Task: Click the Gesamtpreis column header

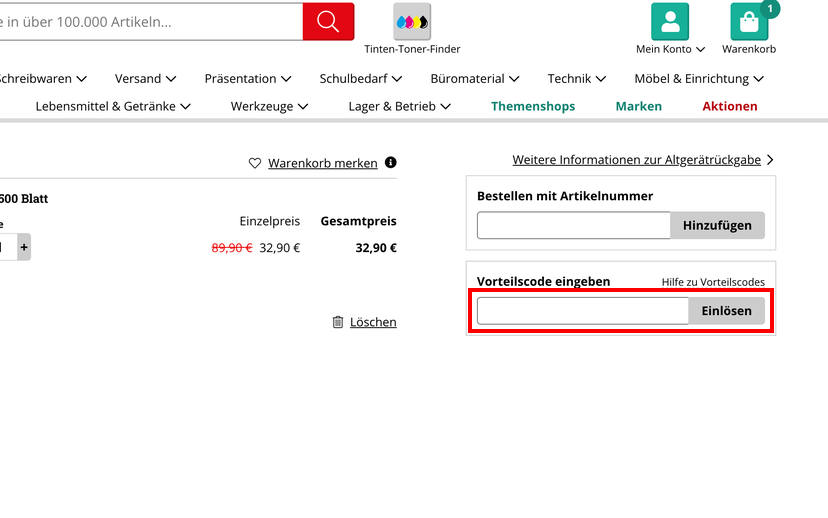Action: pos(359,221)
